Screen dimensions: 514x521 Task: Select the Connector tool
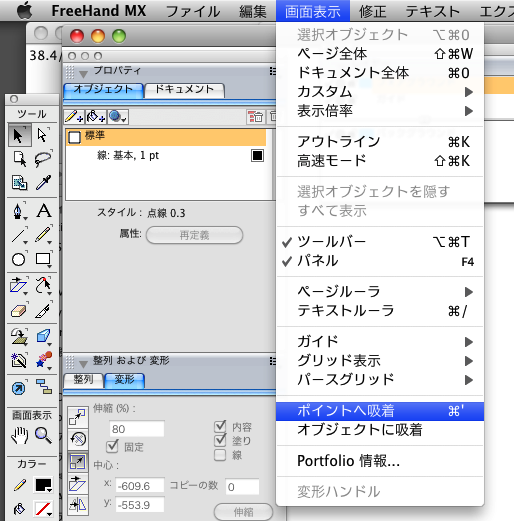[x=43, y=388]
